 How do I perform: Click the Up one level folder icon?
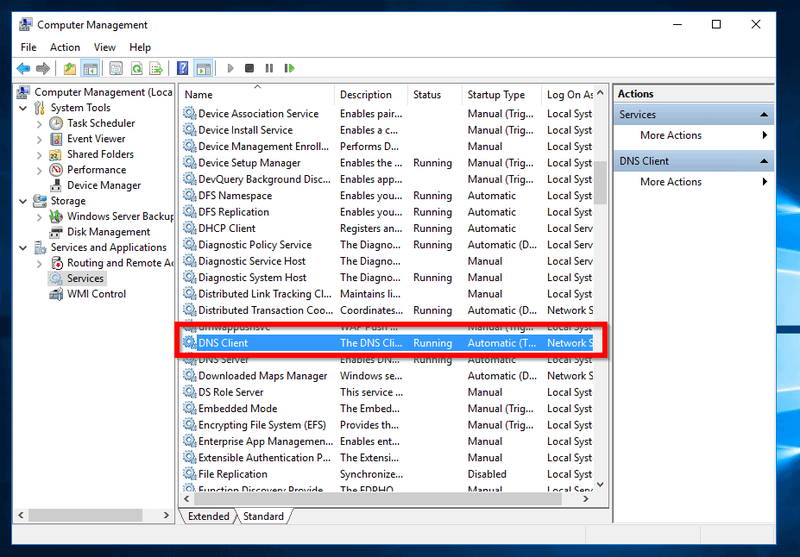[69, 68]
